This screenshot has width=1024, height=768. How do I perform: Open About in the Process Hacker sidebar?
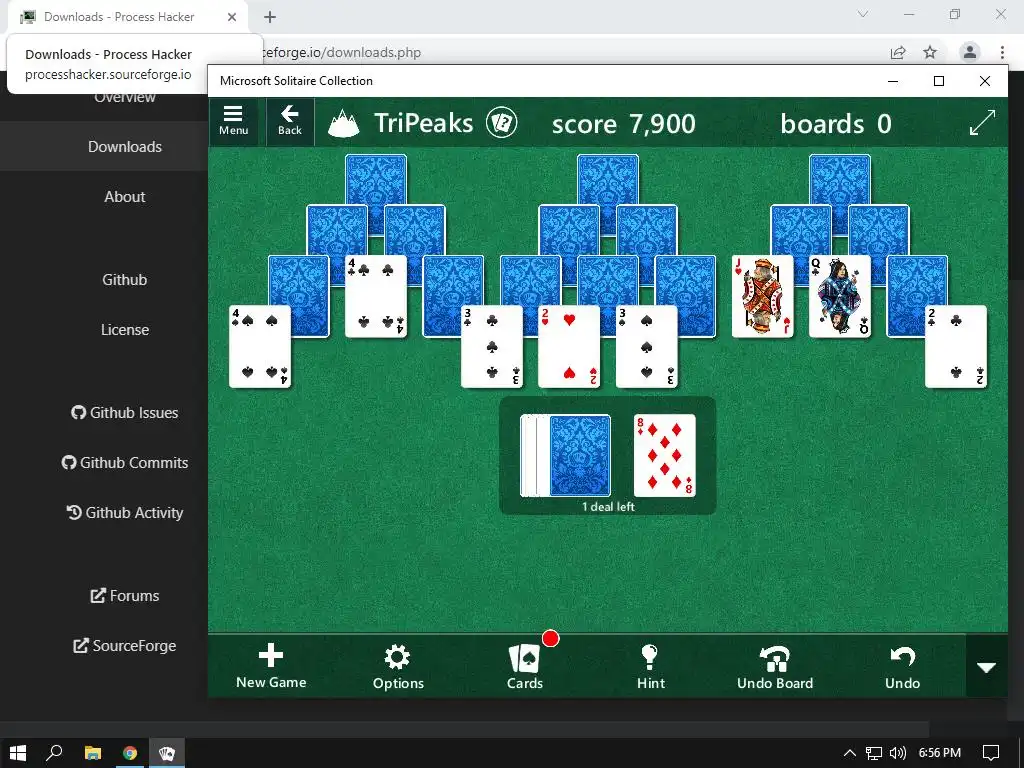125,197
